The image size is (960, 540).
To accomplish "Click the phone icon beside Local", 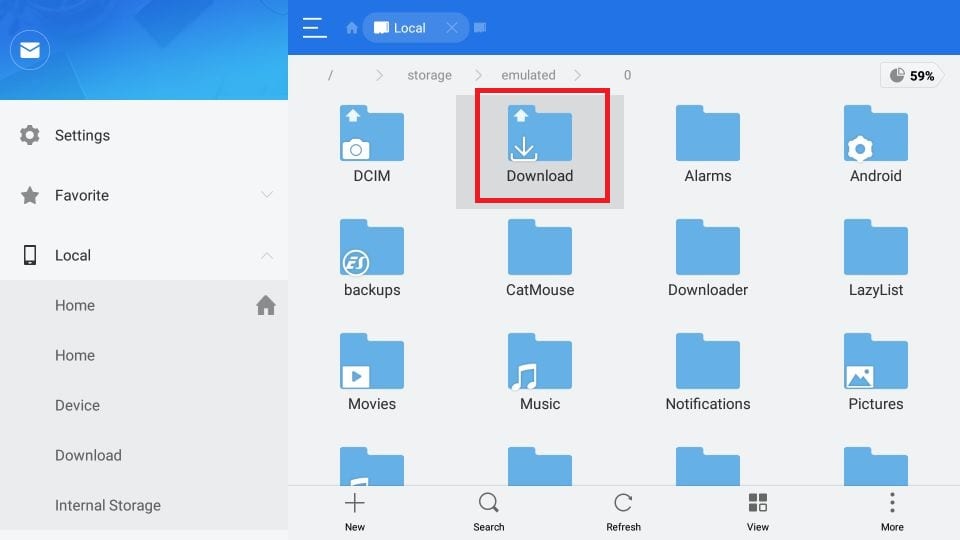I will [29, 255].
